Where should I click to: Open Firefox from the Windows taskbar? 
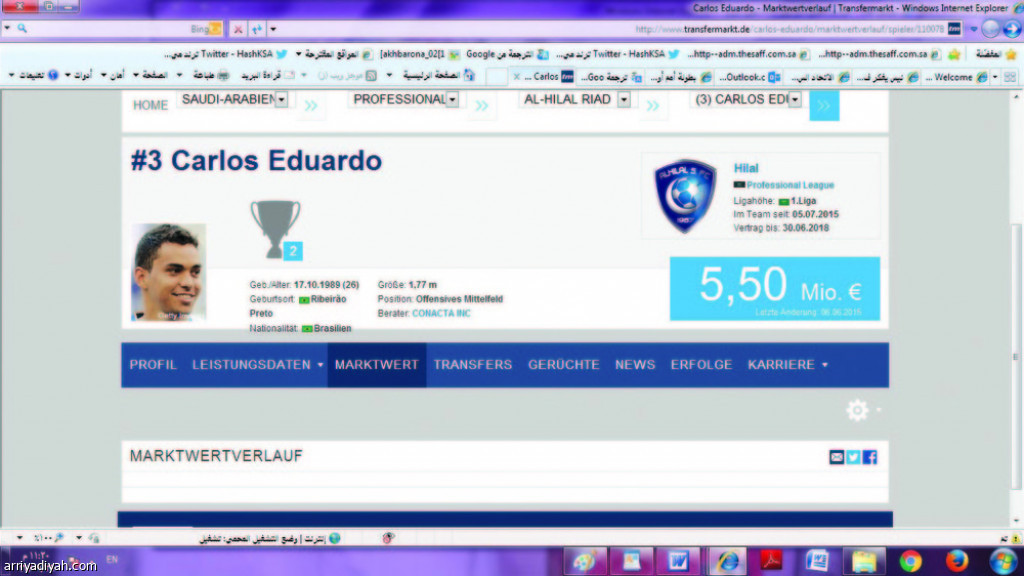tap(957, 562)
